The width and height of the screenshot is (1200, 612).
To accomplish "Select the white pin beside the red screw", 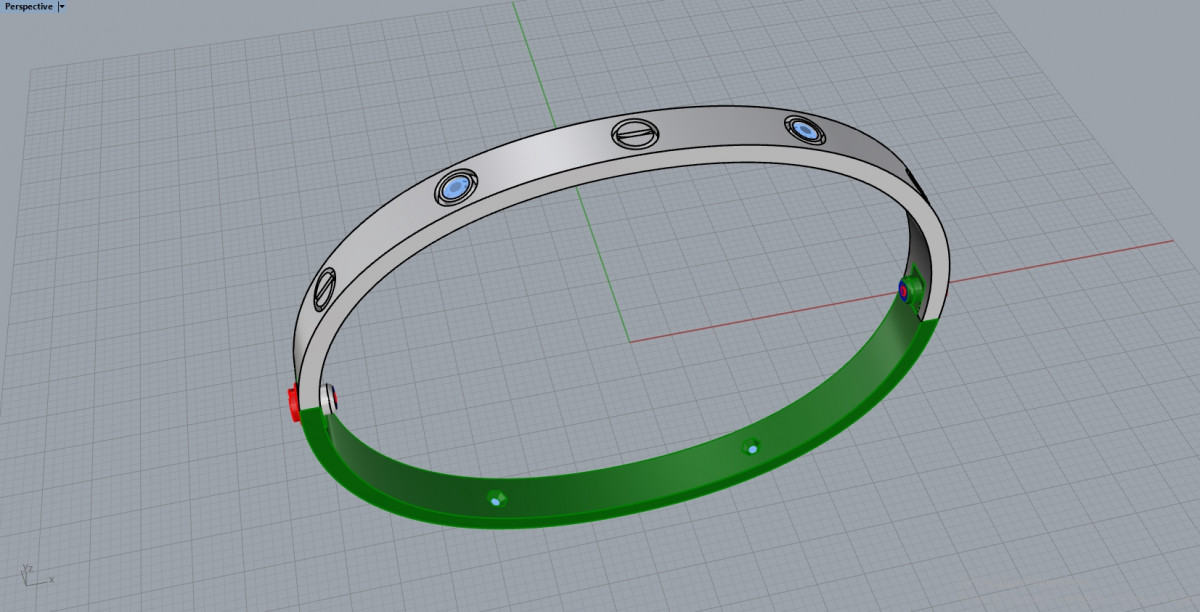I will [x=330, y=397].
